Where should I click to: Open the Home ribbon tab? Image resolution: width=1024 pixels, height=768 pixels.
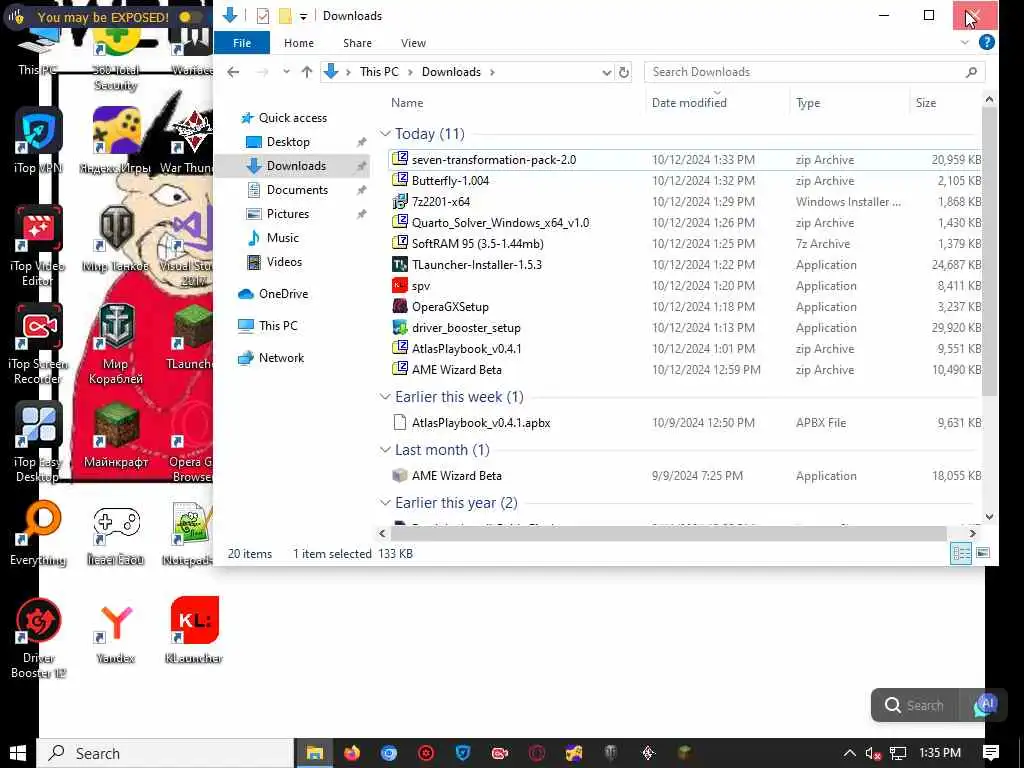click(x=298, y=42)
